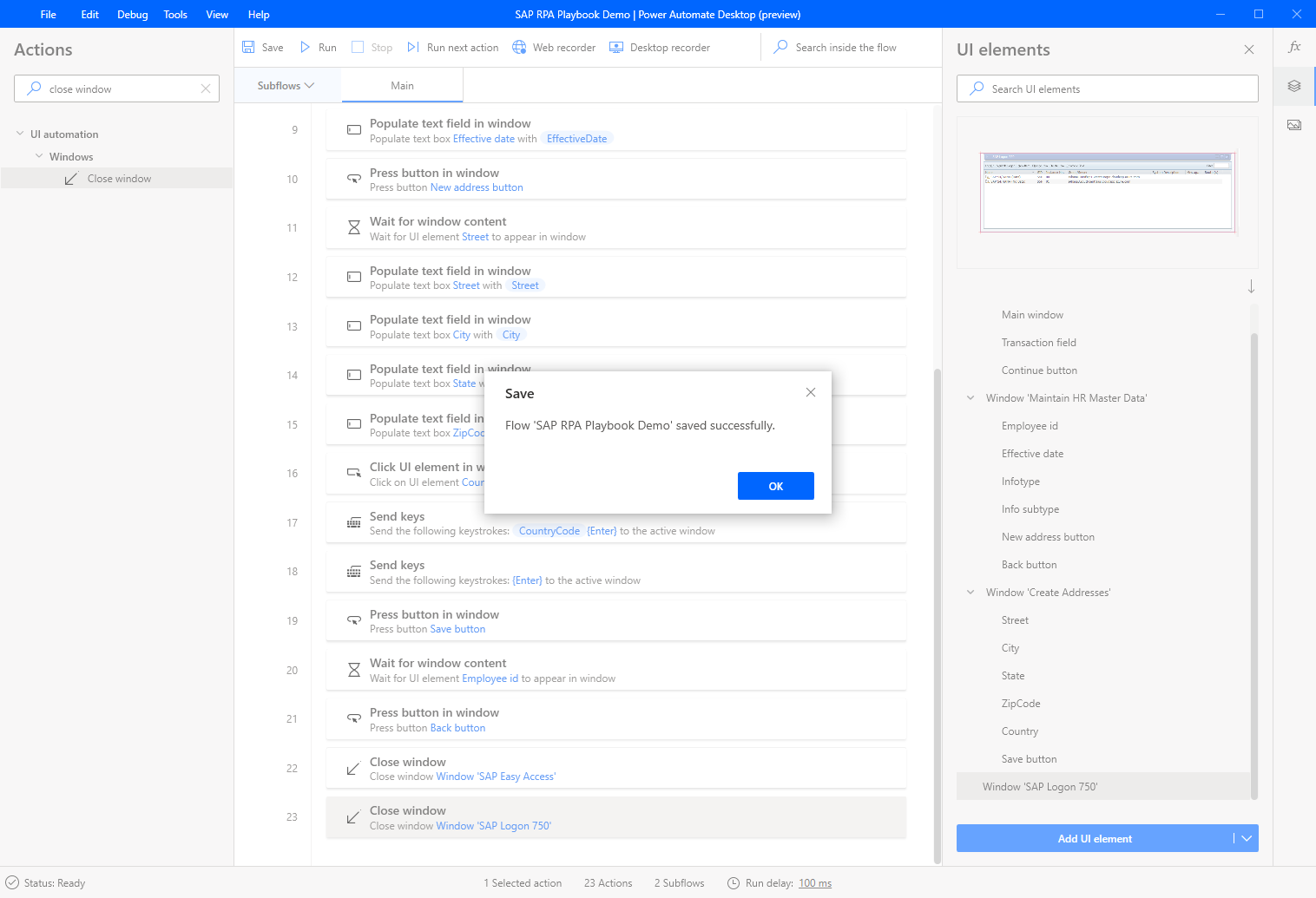The height and width of the screenshot is (898, 1316).
Task: Click the Actions search box
Action: click(x=116, y=88)
